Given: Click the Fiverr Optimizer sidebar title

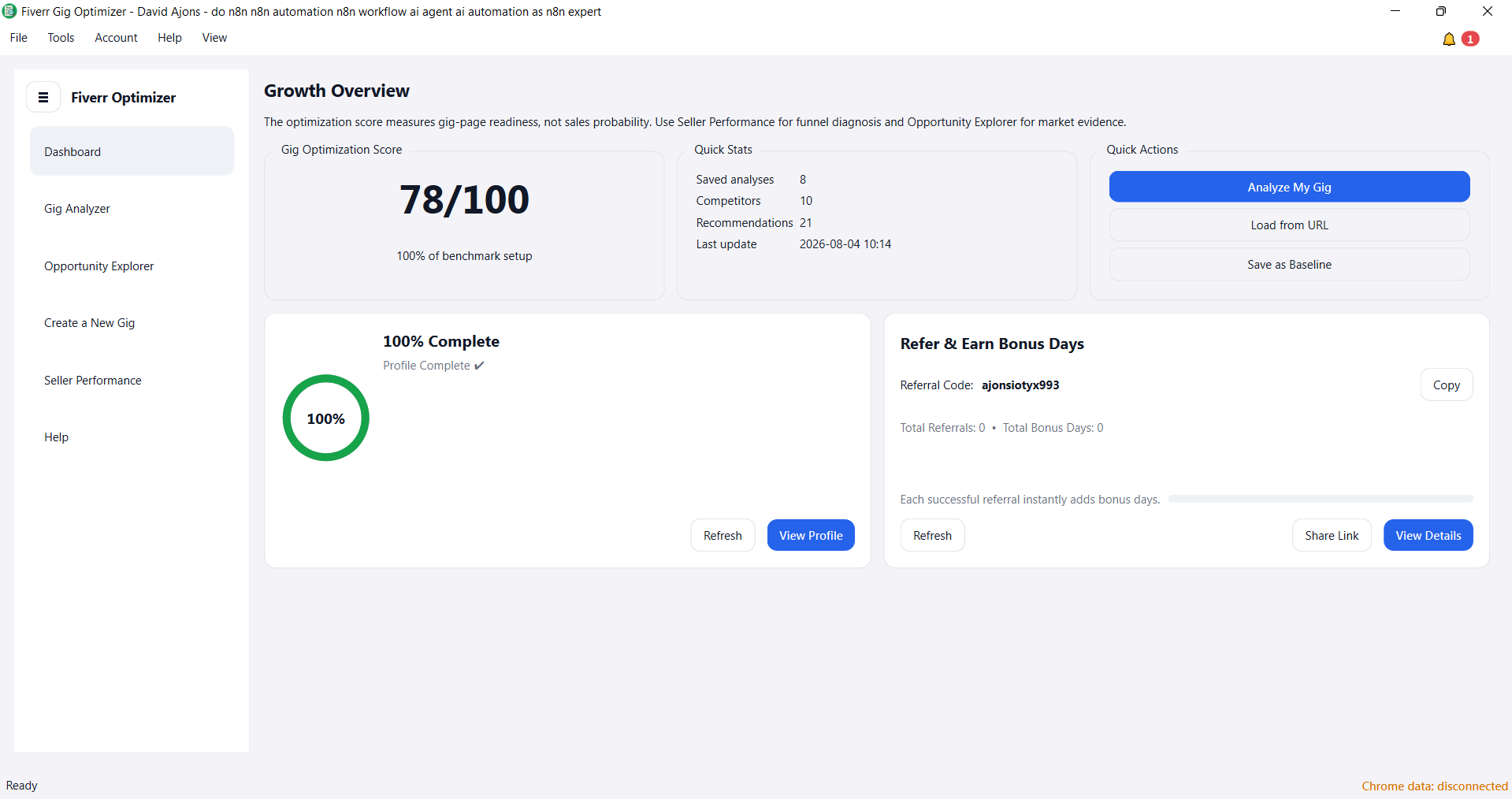Looking at the screenshot, I should pos(124,97).
